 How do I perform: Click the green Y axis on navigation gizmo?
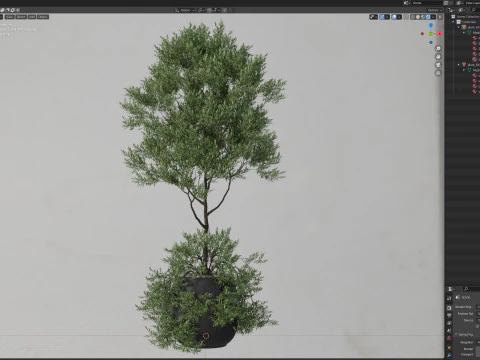[x=431, y=34]
